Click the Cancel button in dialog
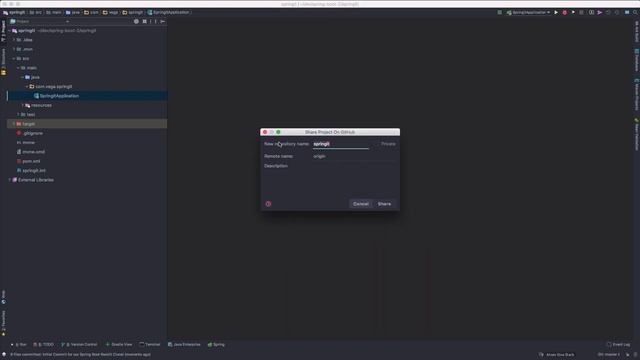The width and height of the screenshot is (640, 360). 360,204
